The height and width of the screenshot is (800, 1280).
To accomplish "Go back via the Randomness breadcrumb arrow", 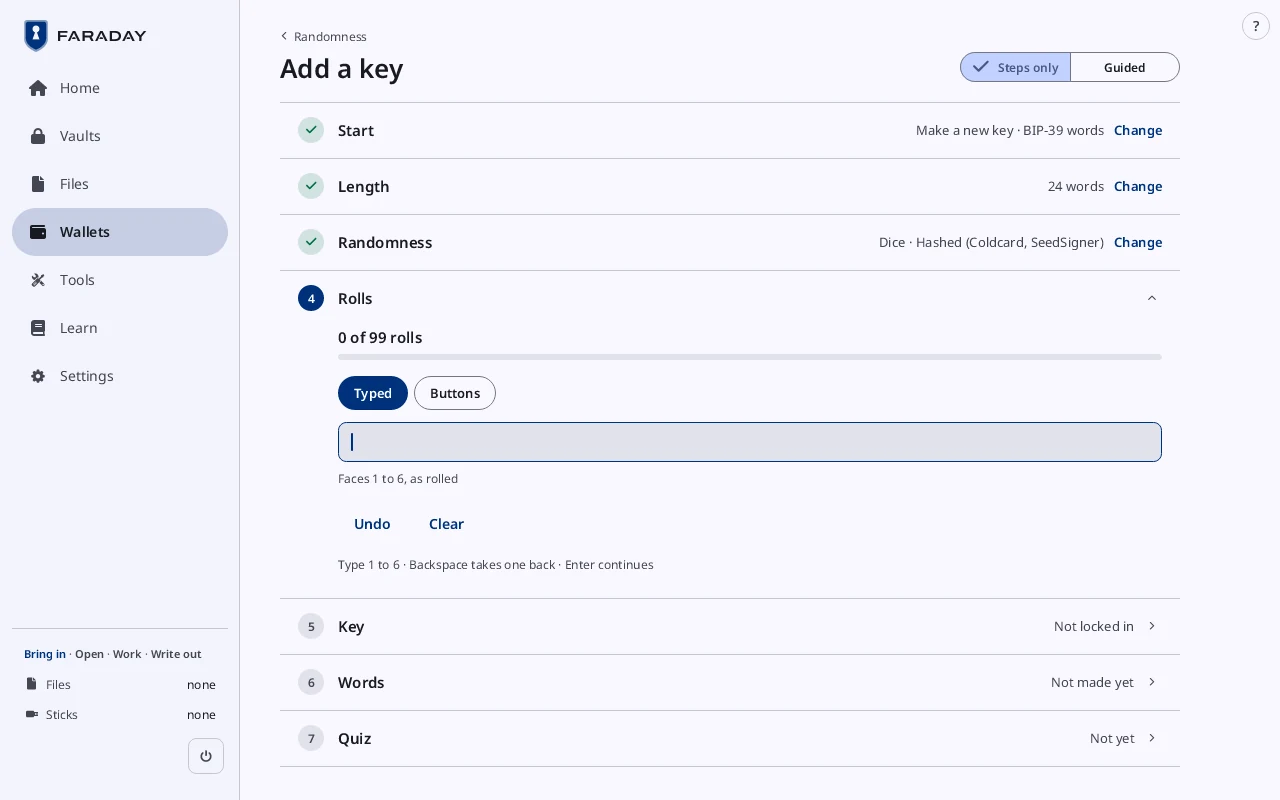I will 284,36.
